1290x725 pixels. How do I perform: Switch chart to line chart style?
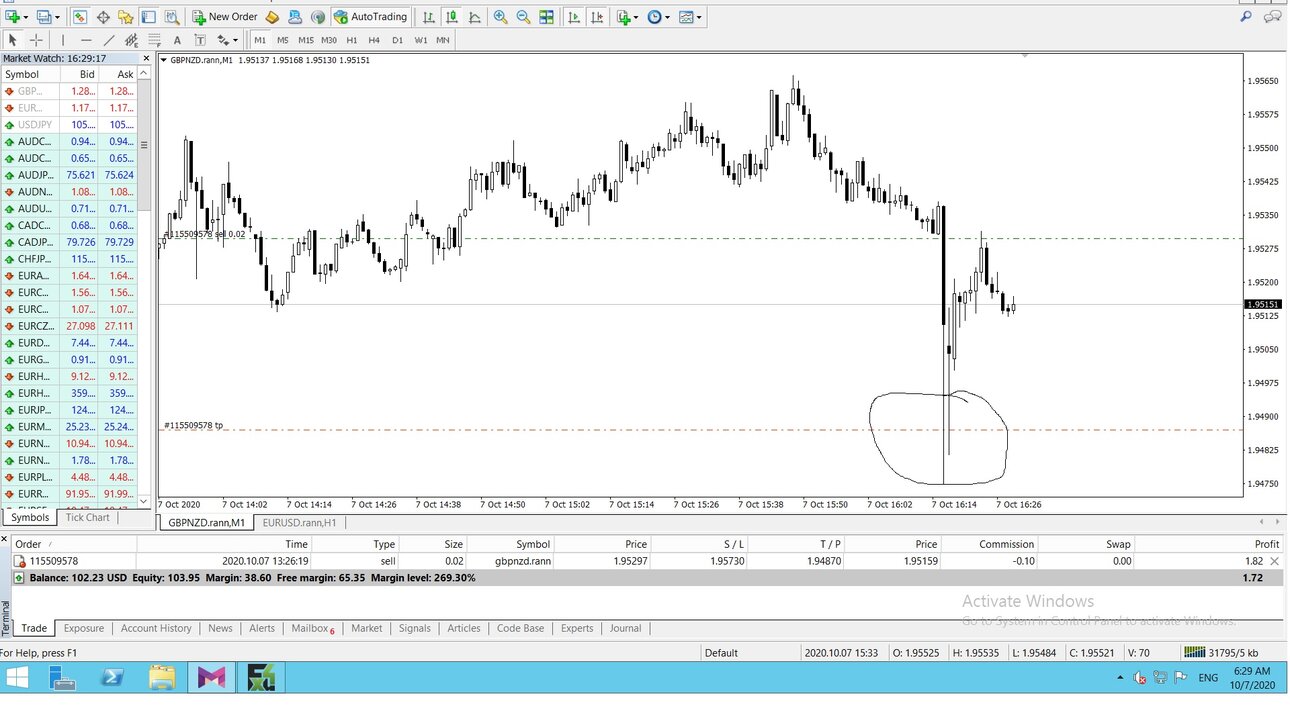coord(474,17)
